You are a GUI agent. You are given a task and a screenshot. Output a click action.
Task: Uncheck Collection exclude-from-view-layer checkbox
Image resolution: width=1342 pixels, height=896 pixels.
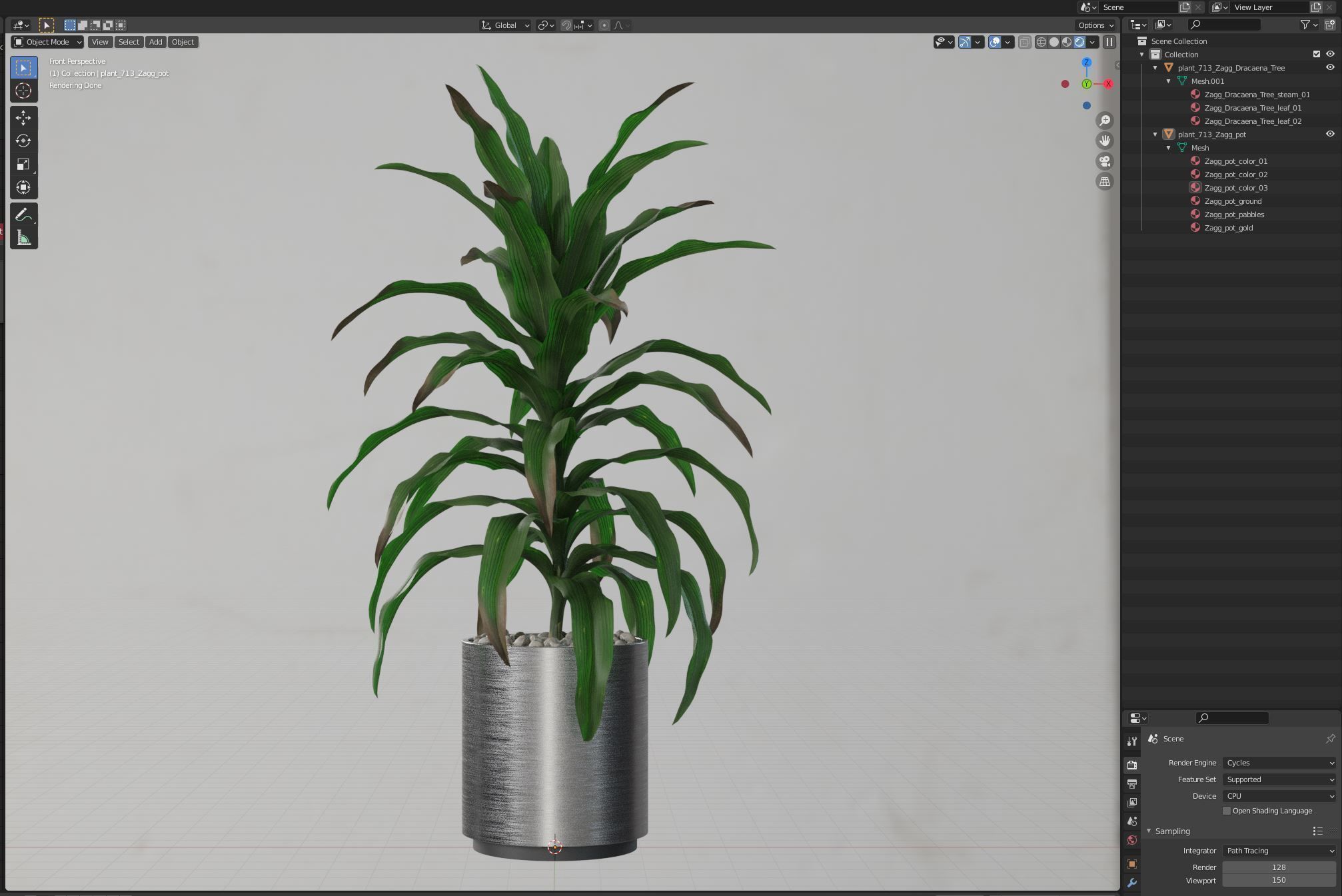coord(1316,54)
